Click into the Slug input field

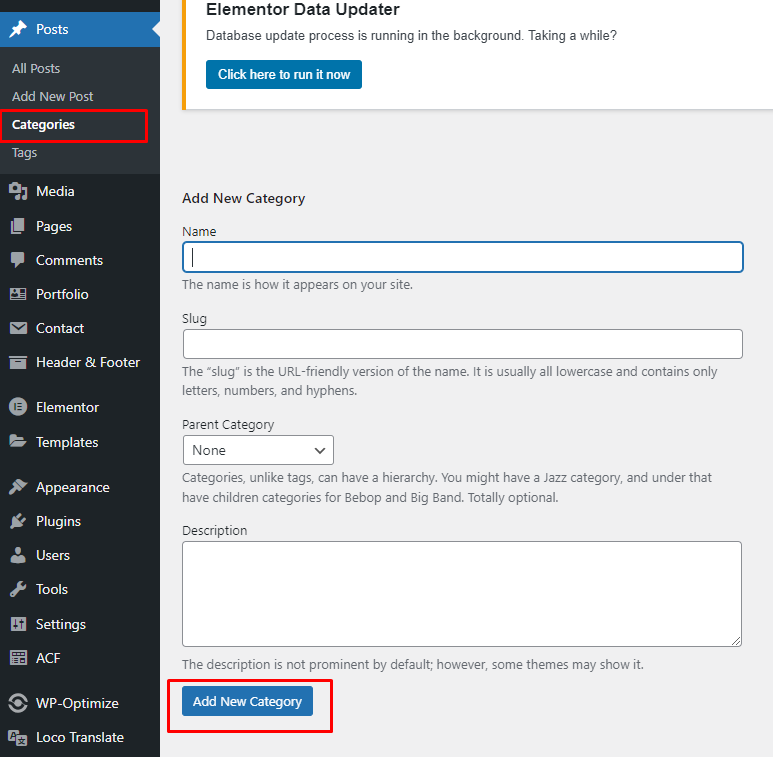[462, 344]
